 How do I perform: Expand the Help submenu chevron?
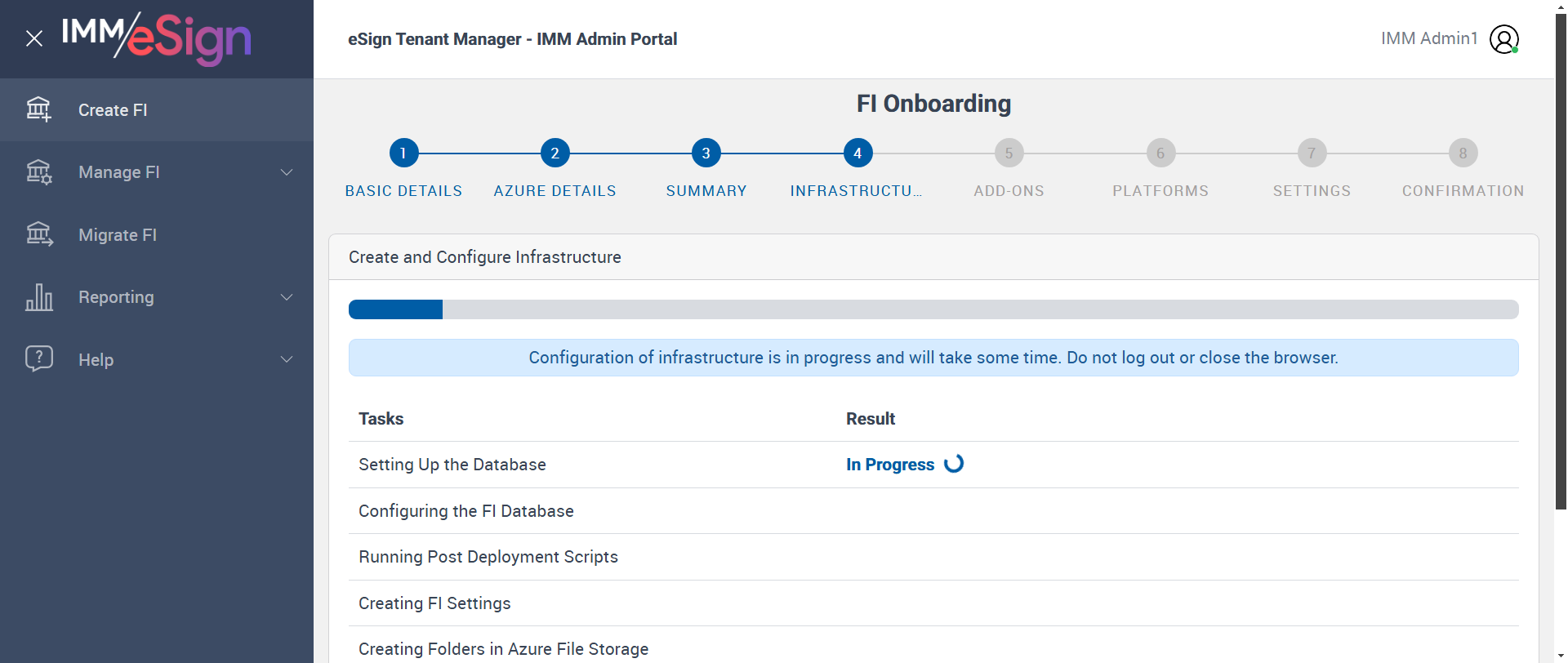pyautogui.click(x=287, y=359)
